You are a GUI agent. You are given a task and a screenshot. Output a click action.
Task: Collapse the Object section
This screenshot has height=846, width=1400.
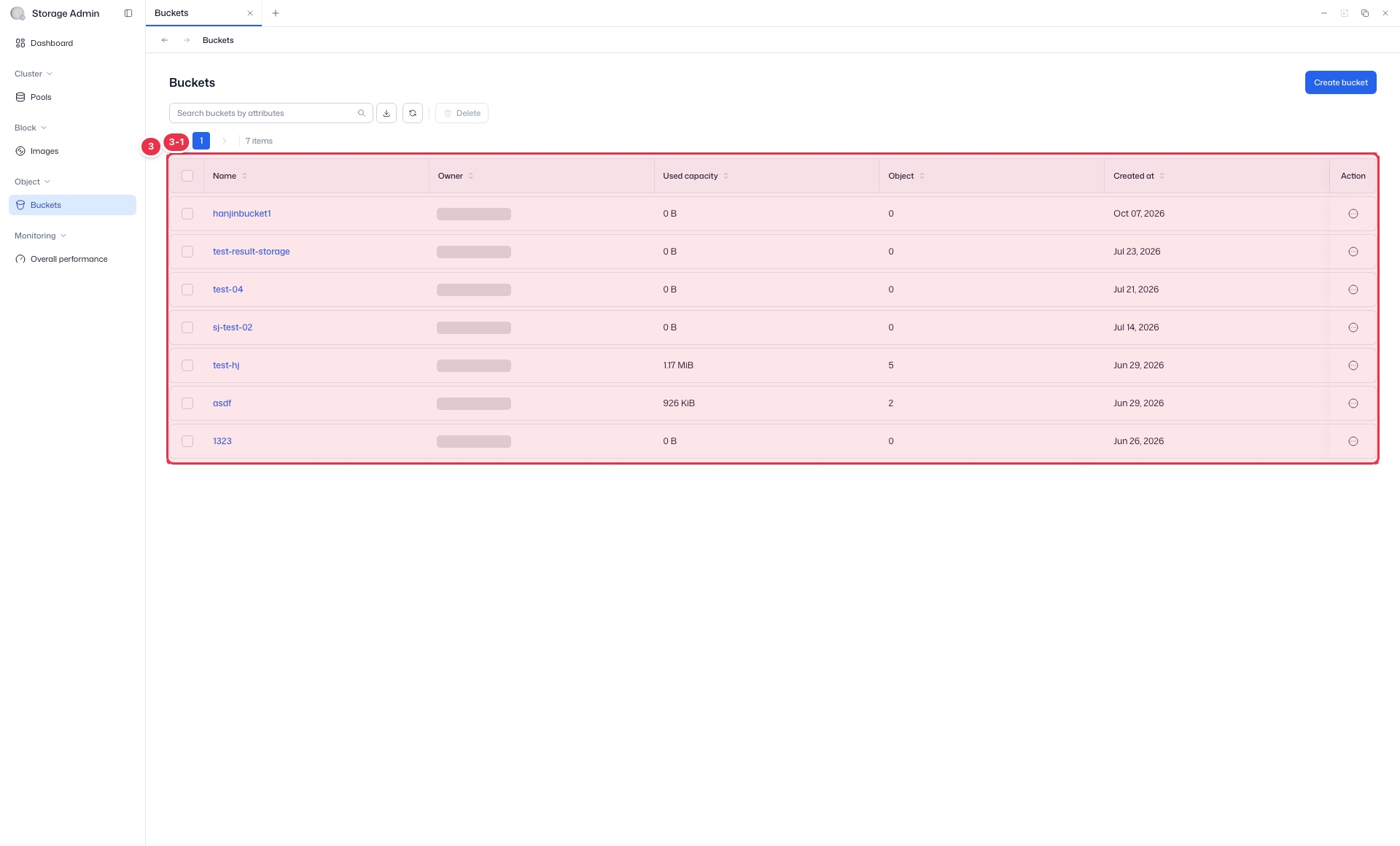(x=32, y=182)
